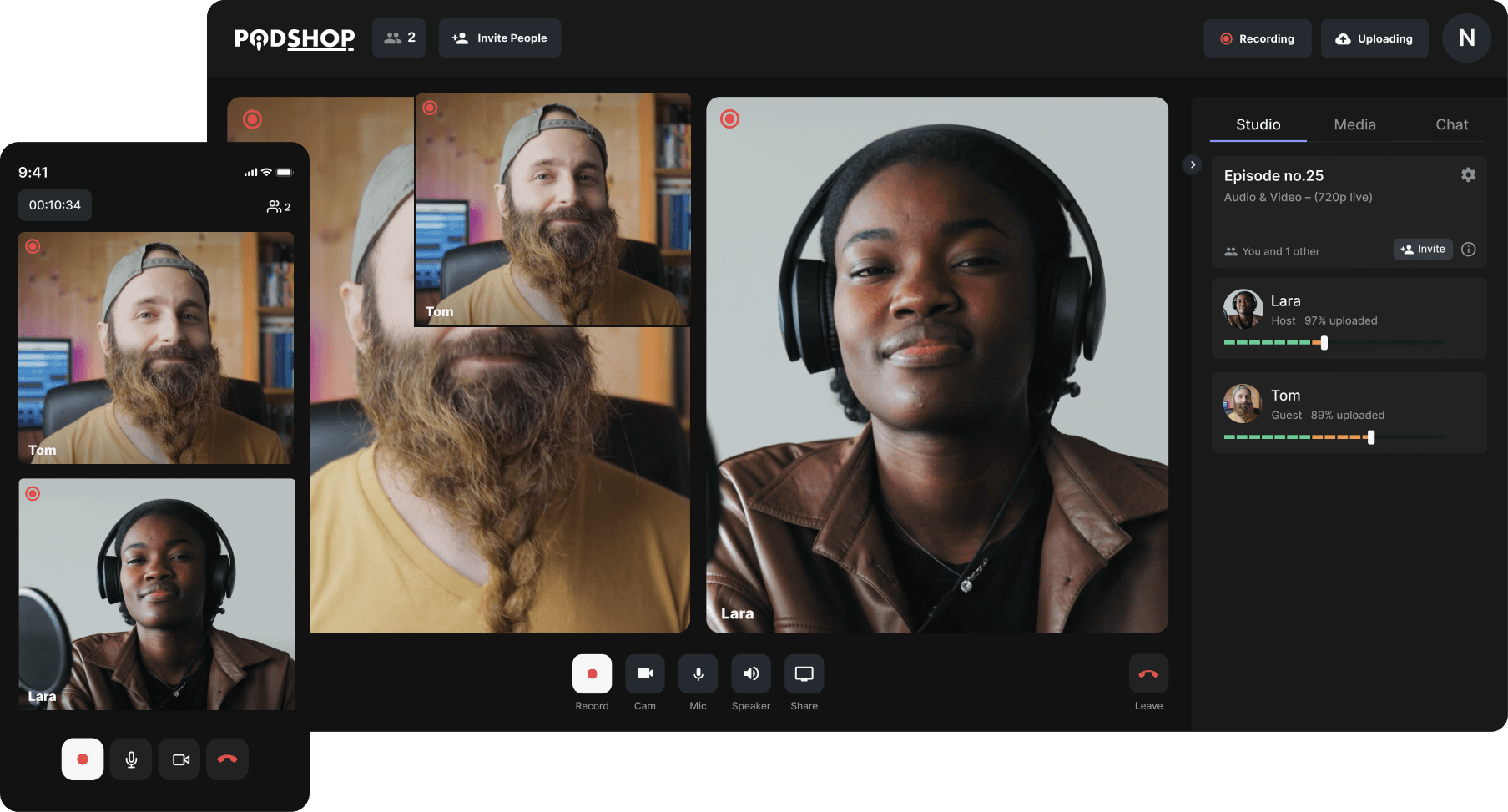Viewport: 1508px width, 812px height.
Task: Click the recording indicator on Tom's overlay video
Action: (x=430, y=108)
